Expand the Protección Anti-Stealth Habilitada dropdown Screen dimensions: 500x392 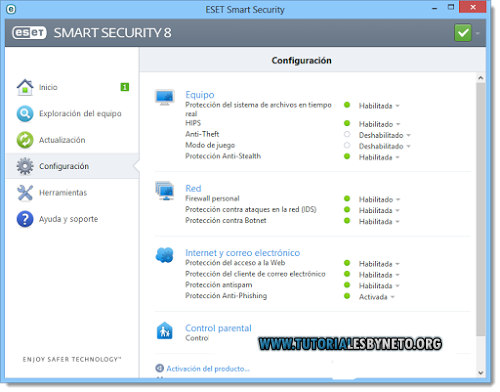[379, 157]
